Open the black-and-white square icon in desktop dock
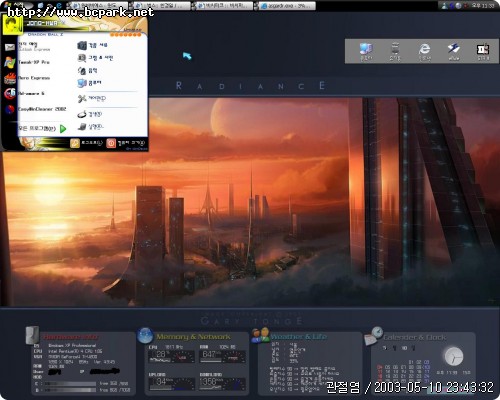Image resolution: width=500 pixels, height=400 pixels. [x=483, y=51]
